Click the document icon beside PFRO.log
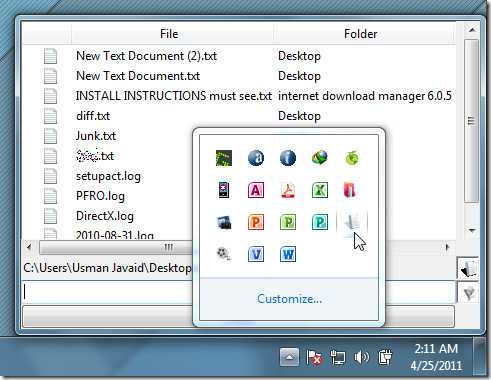This screenshot has height=380, width=491. click(x=50, y=196)
